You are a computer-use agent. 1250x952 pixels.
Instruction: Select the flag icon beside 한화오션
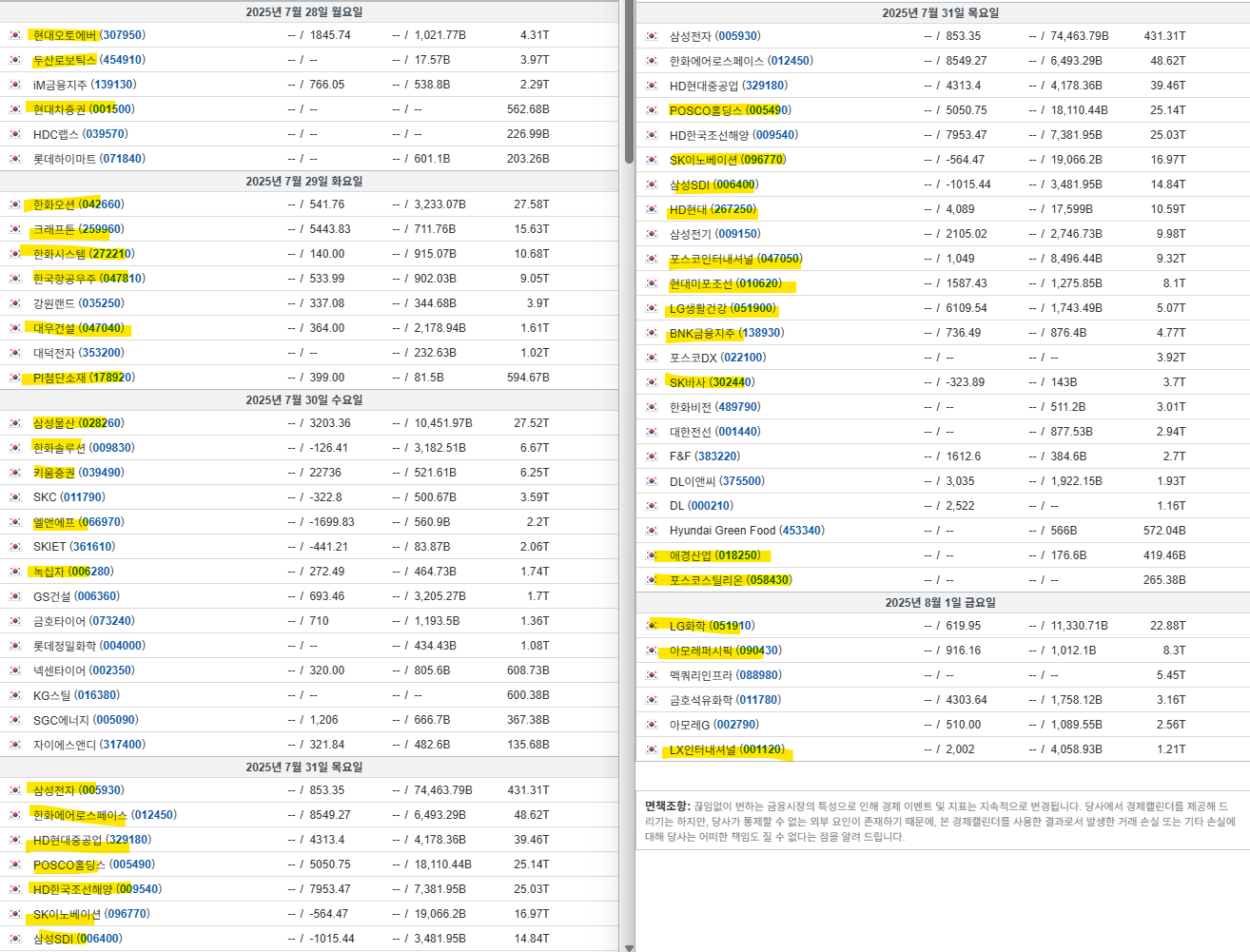pos(15,204)
